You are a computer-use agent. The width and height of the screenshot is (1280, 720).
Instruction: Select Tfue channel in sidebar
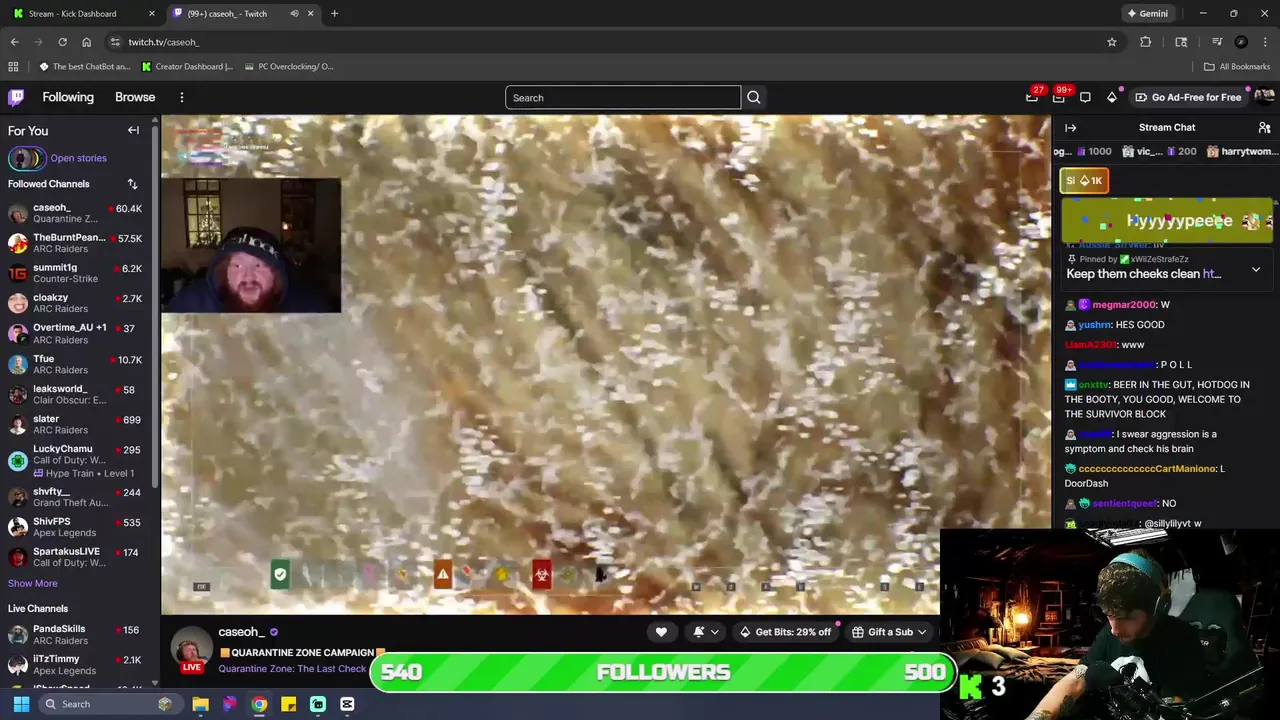76,364
